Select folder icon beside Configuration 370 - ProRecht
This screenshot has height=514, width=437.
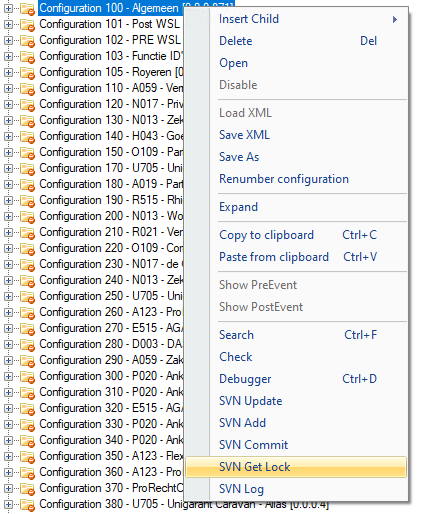click(x=27, y=489)
